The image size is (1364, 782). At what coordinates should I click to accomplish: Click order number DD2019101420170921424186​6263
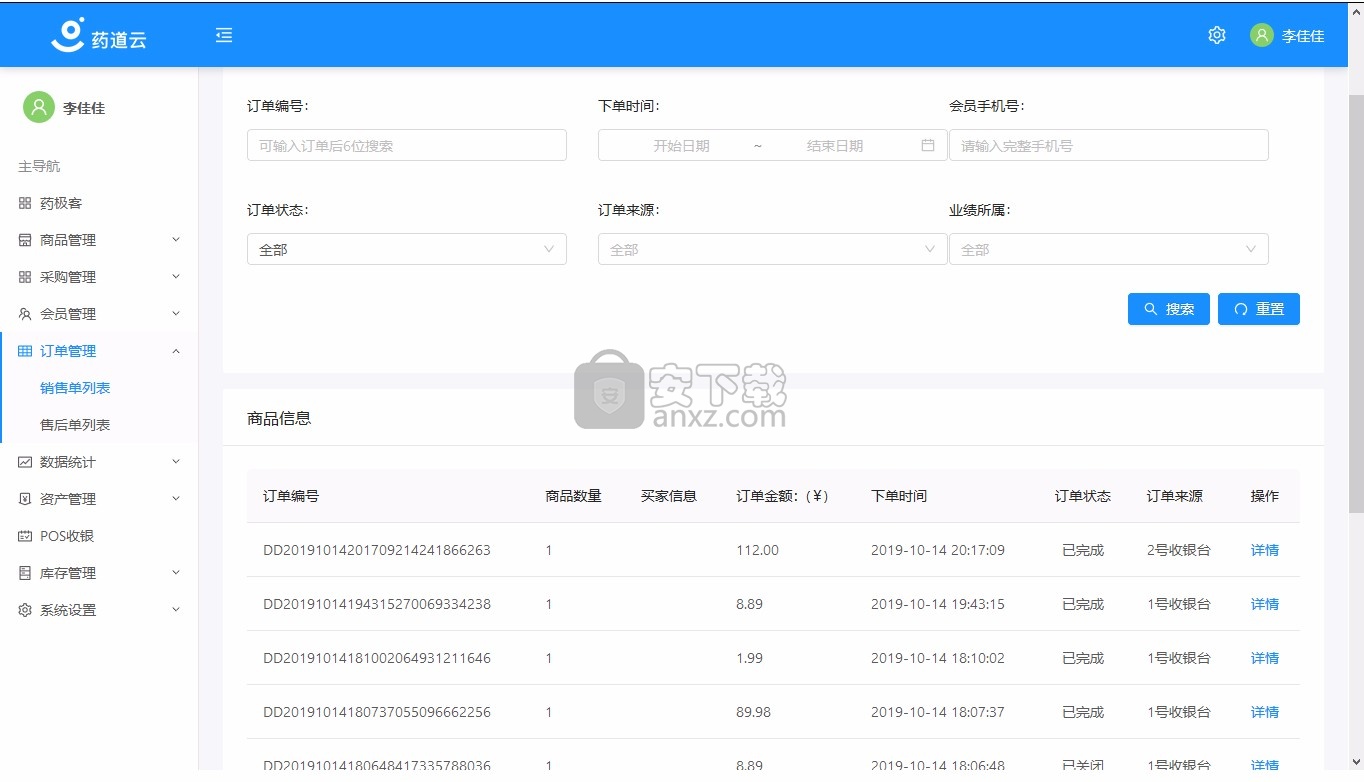(377, 550)
